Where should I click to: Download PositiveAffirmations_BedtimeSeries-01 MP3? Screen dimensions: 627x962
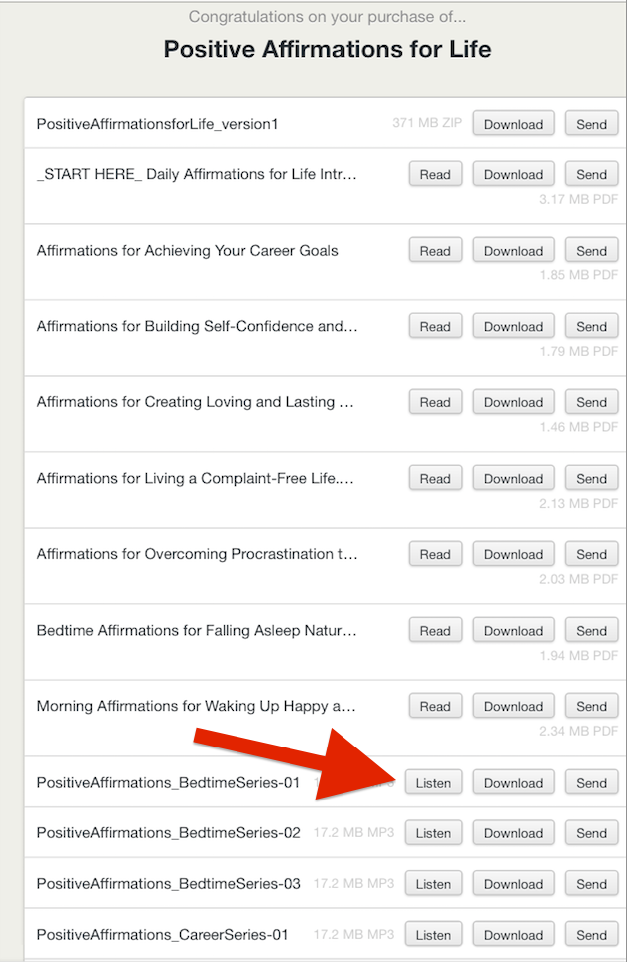click(514, 783)
